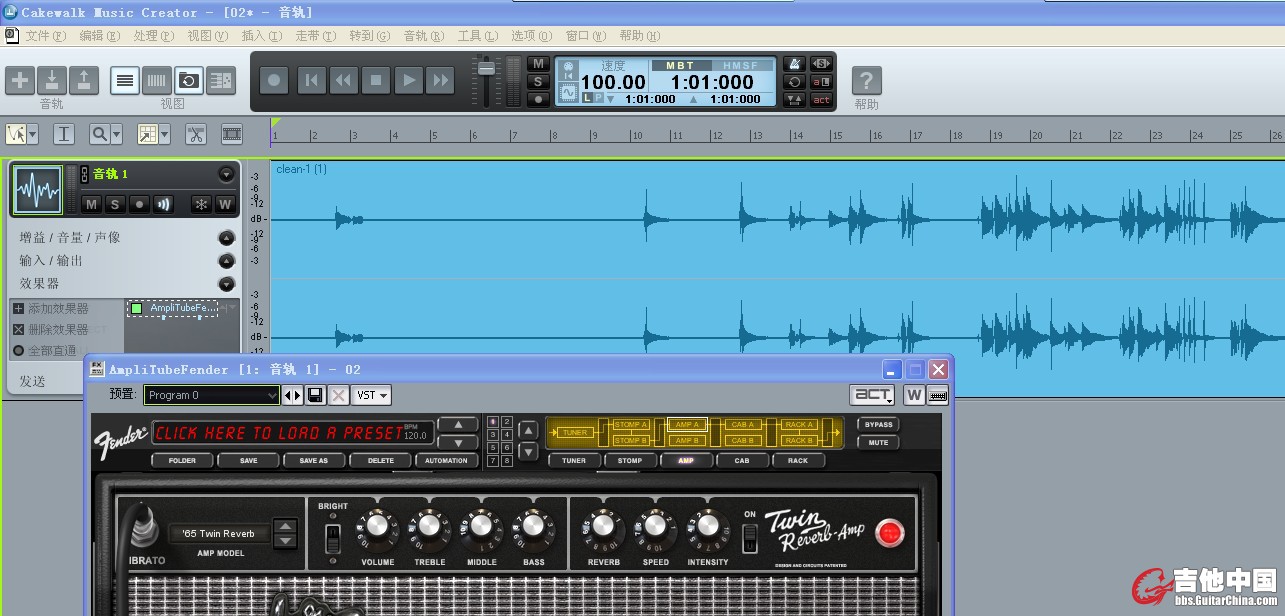The image size is (1285, 616).
Task: Rewind to the start of the project
Action: tap(311, 80)
